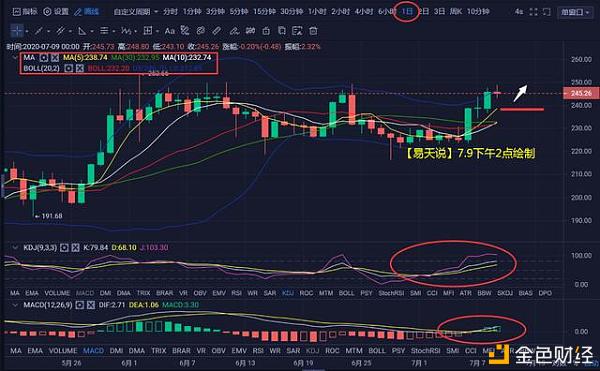Switch to the 分时 timeframe
This screenshot has width=600, height=371.
[170, 12]
